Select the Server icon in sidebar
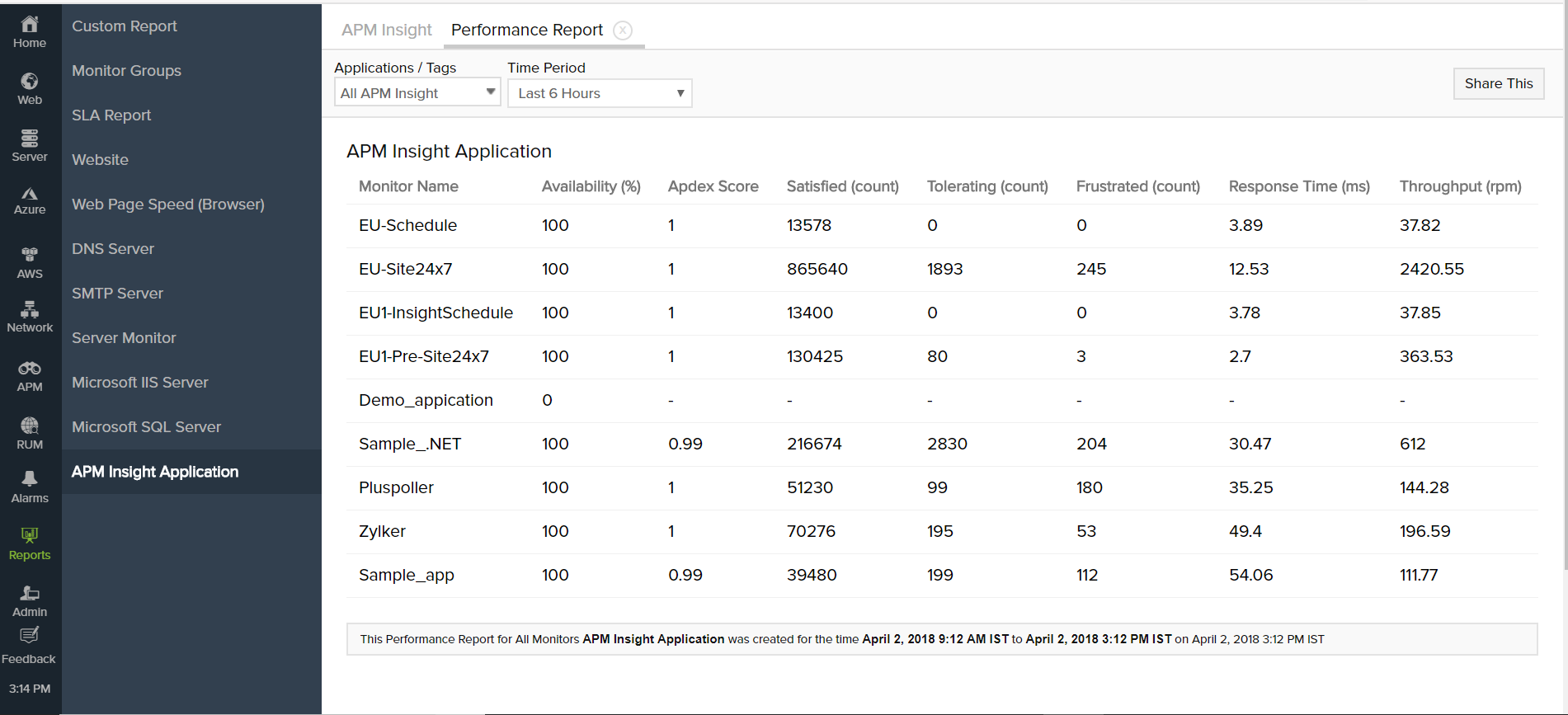The width and height of the screenshot is (1568, 715). pos(30,138)
